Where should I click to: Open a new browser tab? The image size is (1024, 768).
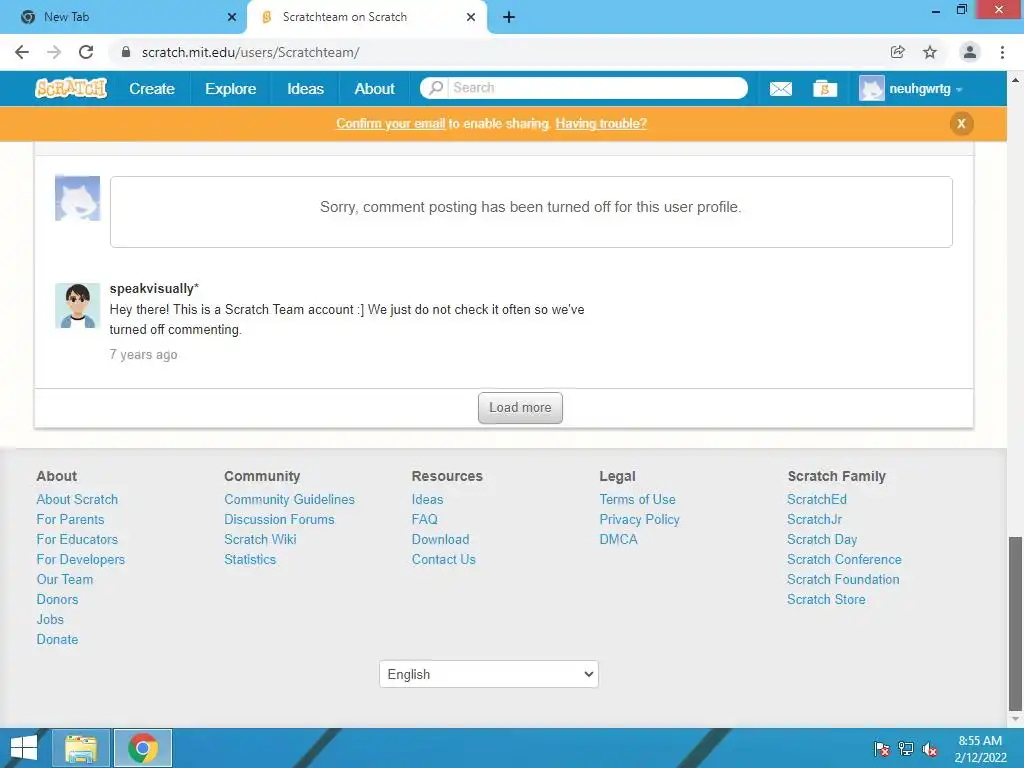(509, 17)
